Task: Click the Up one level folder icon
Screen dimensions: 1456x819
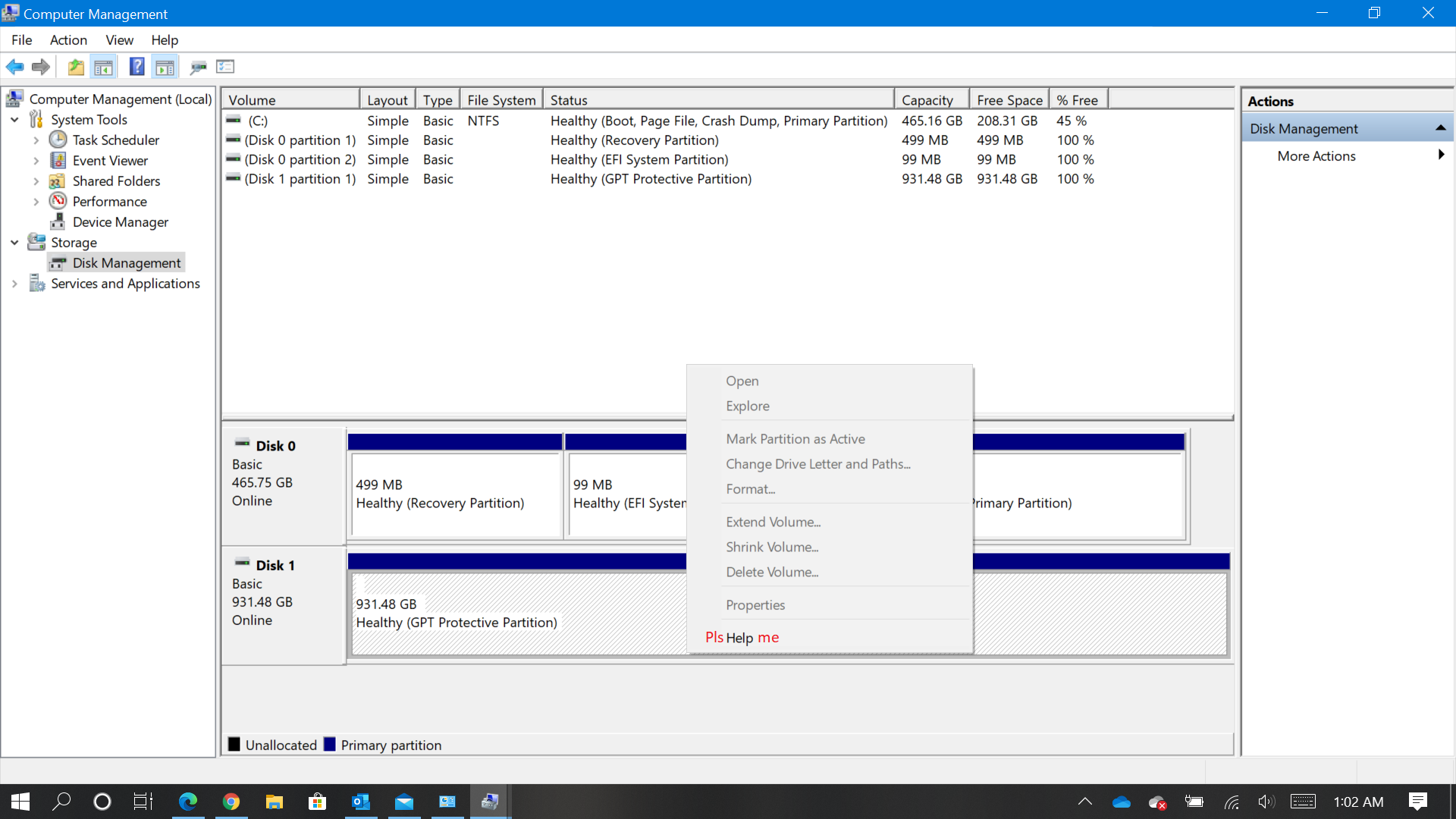Action: (x=76, y=67)
